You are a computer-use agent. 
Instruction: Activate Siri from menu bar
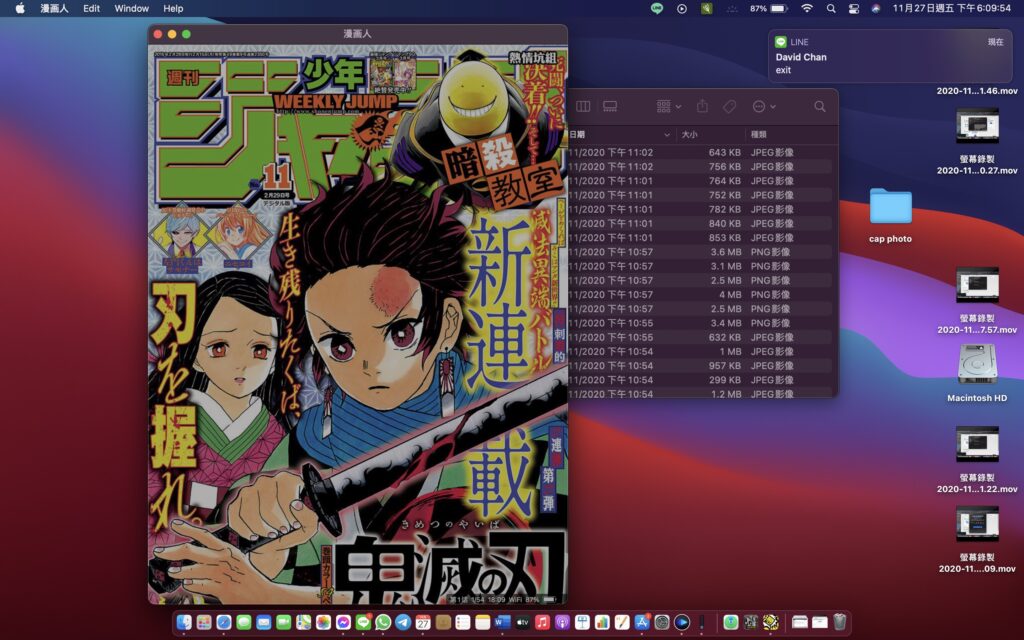click(x=876, y=8)
